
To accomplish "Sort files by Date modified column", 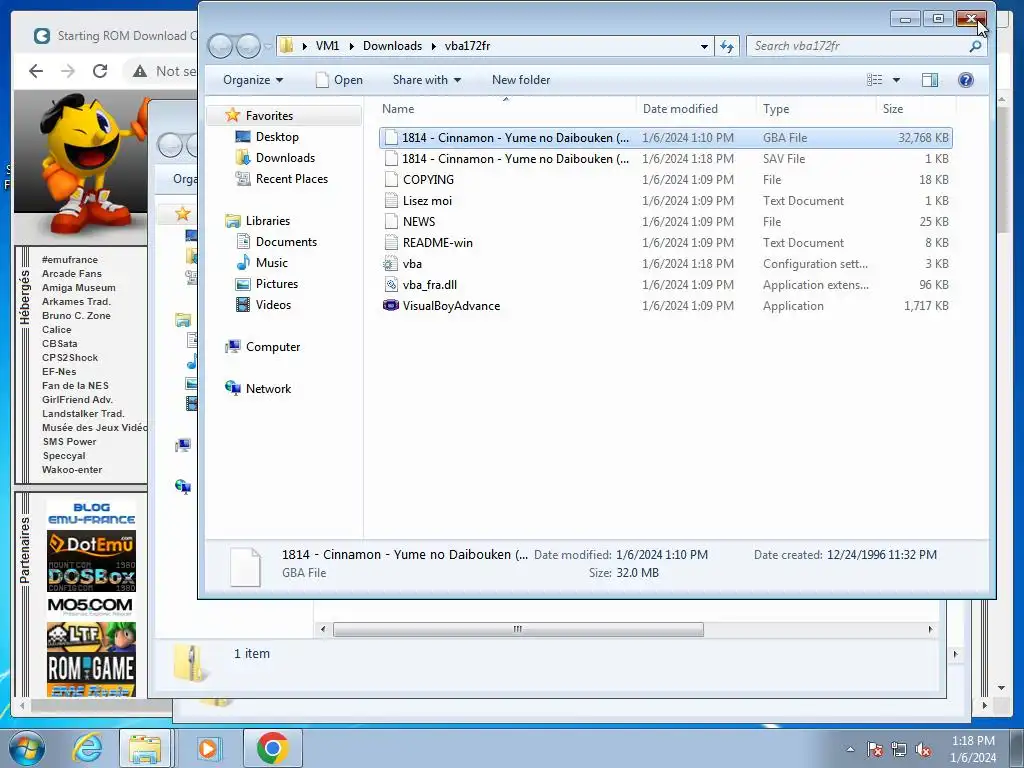I will (696, 109).
